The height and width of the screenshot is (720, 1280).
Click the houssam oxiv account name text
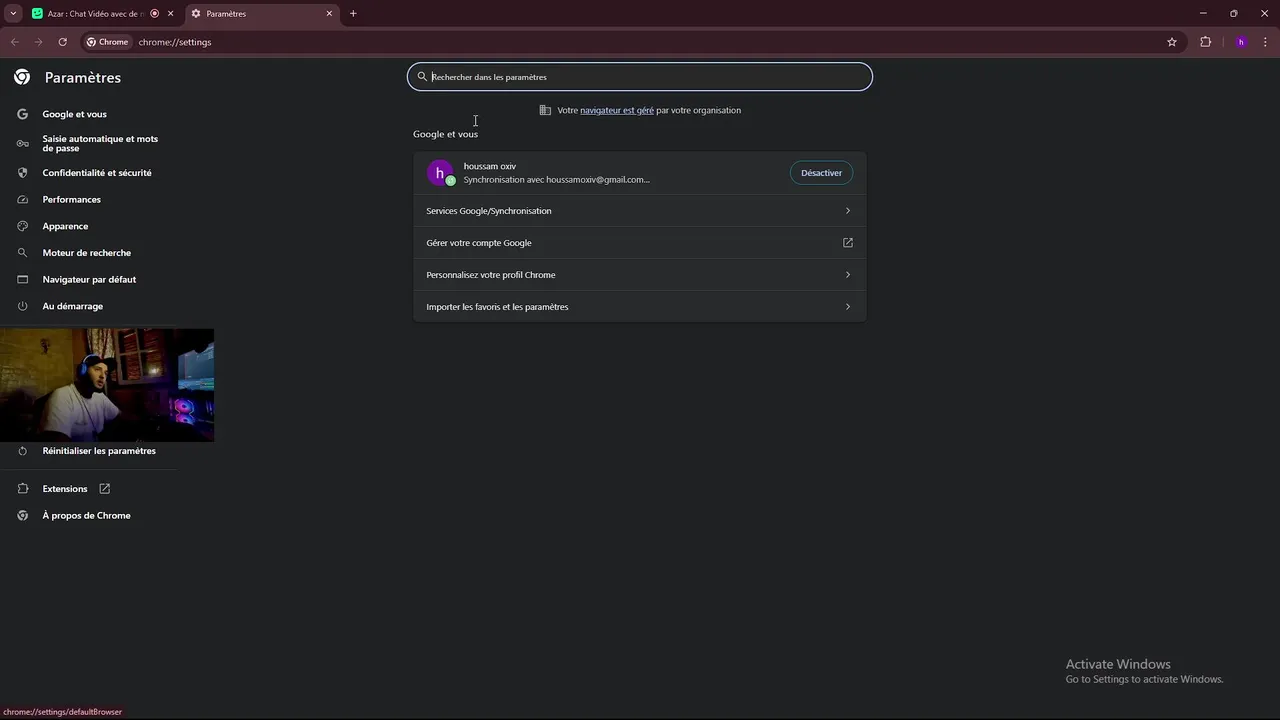point(490,166)
